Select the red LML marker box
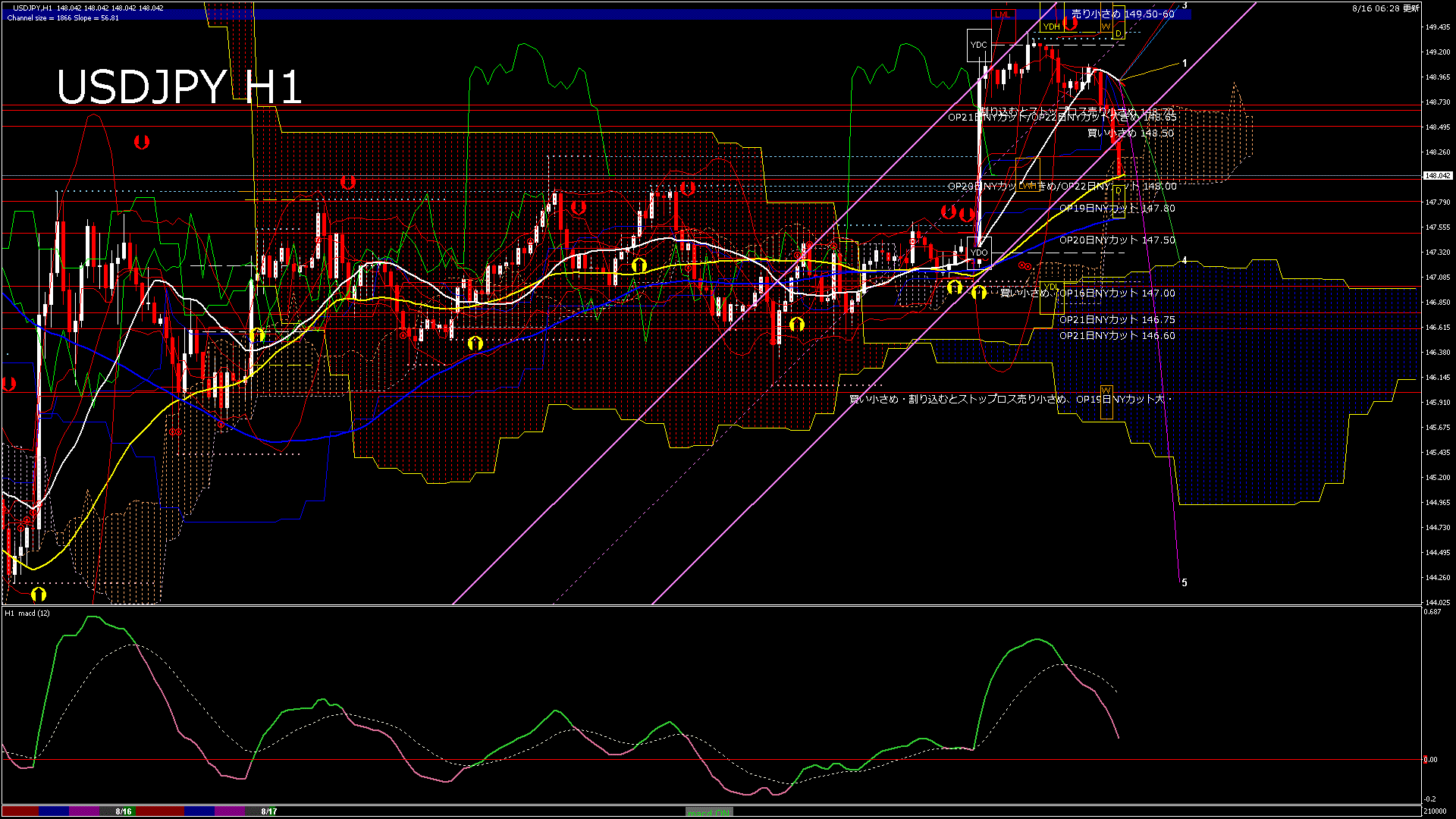This screenshot has width=1456, height=819. tap(1003, 14)
